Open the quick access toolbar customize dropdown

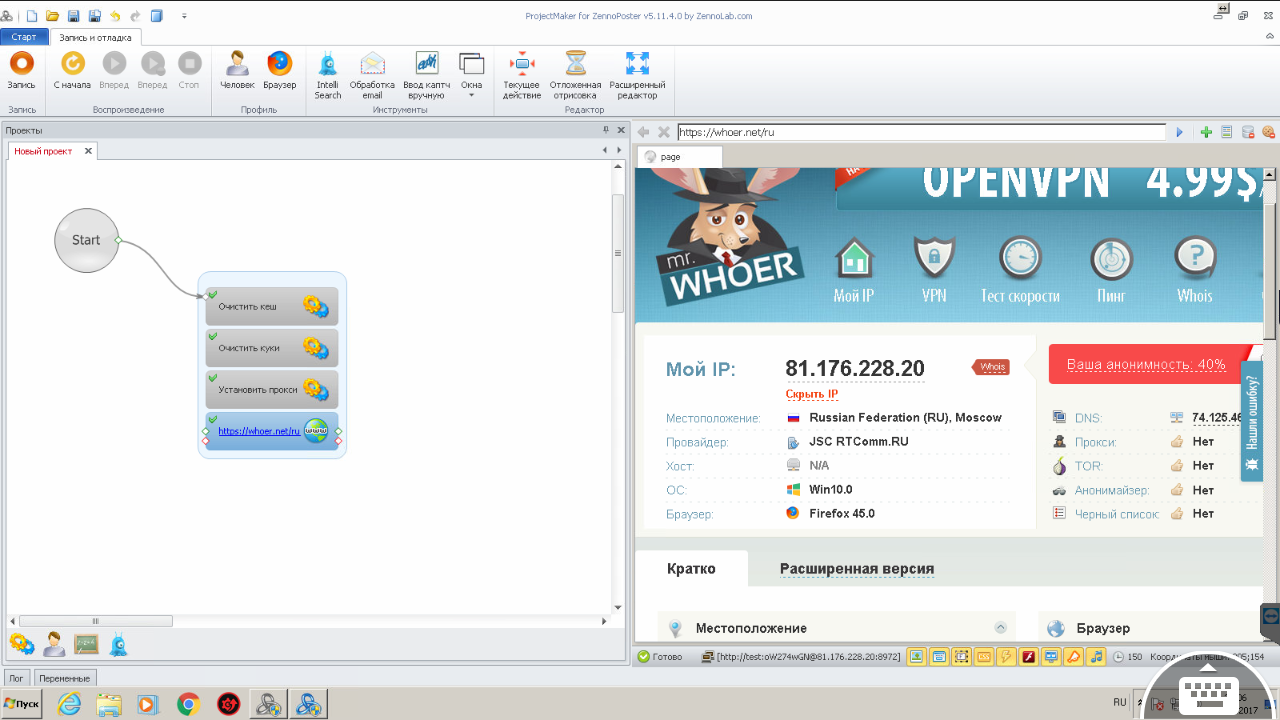click(x=184, y=17)
